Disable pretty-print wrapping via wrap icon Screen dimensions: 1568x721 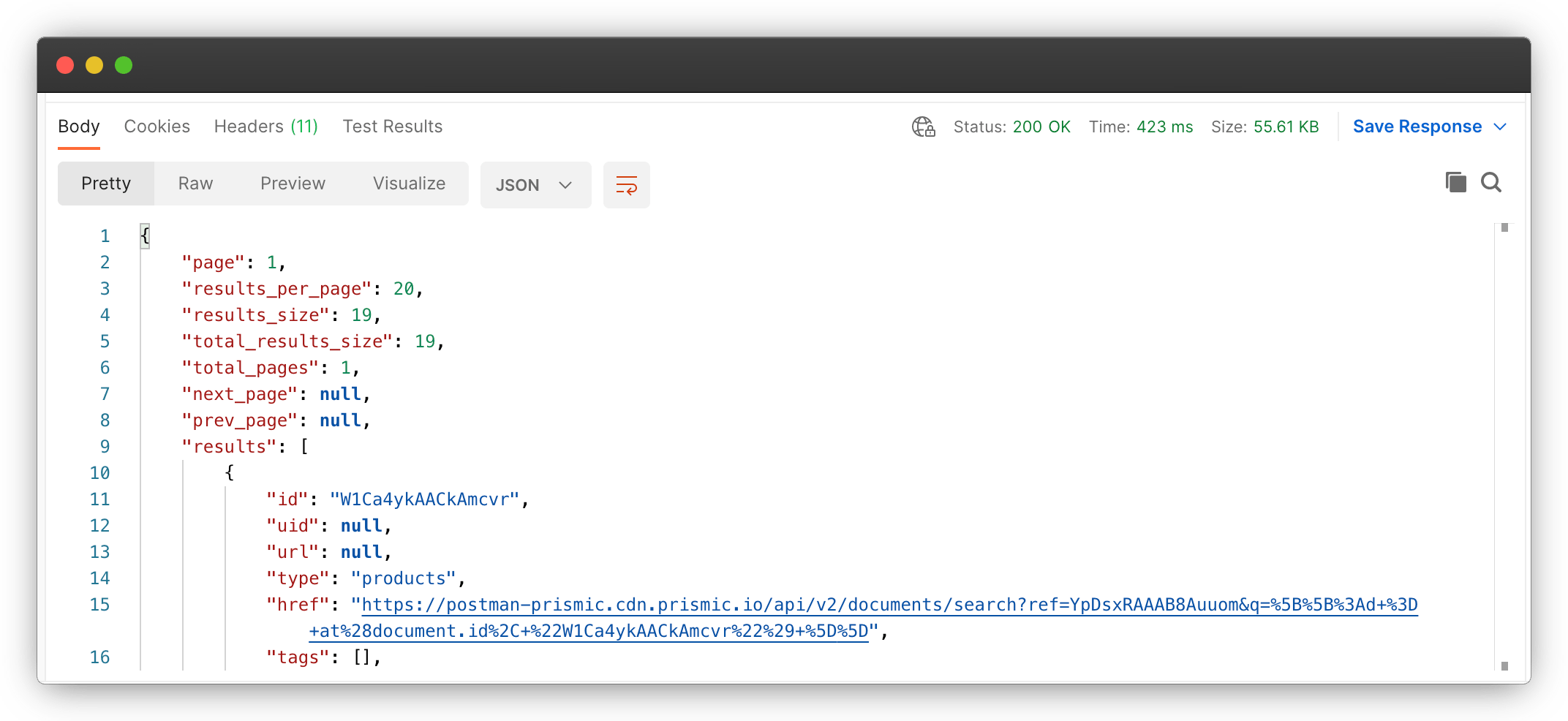click(x=626, y=184)
